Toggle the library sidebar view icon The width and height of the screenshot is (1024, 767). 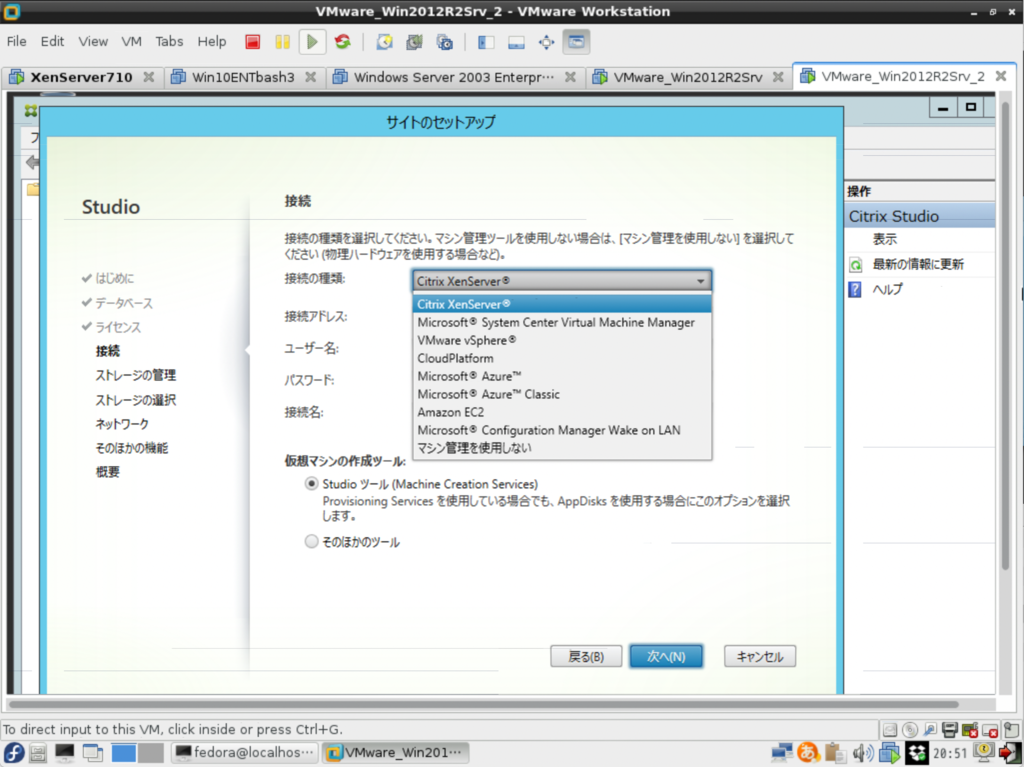[486, 42]
